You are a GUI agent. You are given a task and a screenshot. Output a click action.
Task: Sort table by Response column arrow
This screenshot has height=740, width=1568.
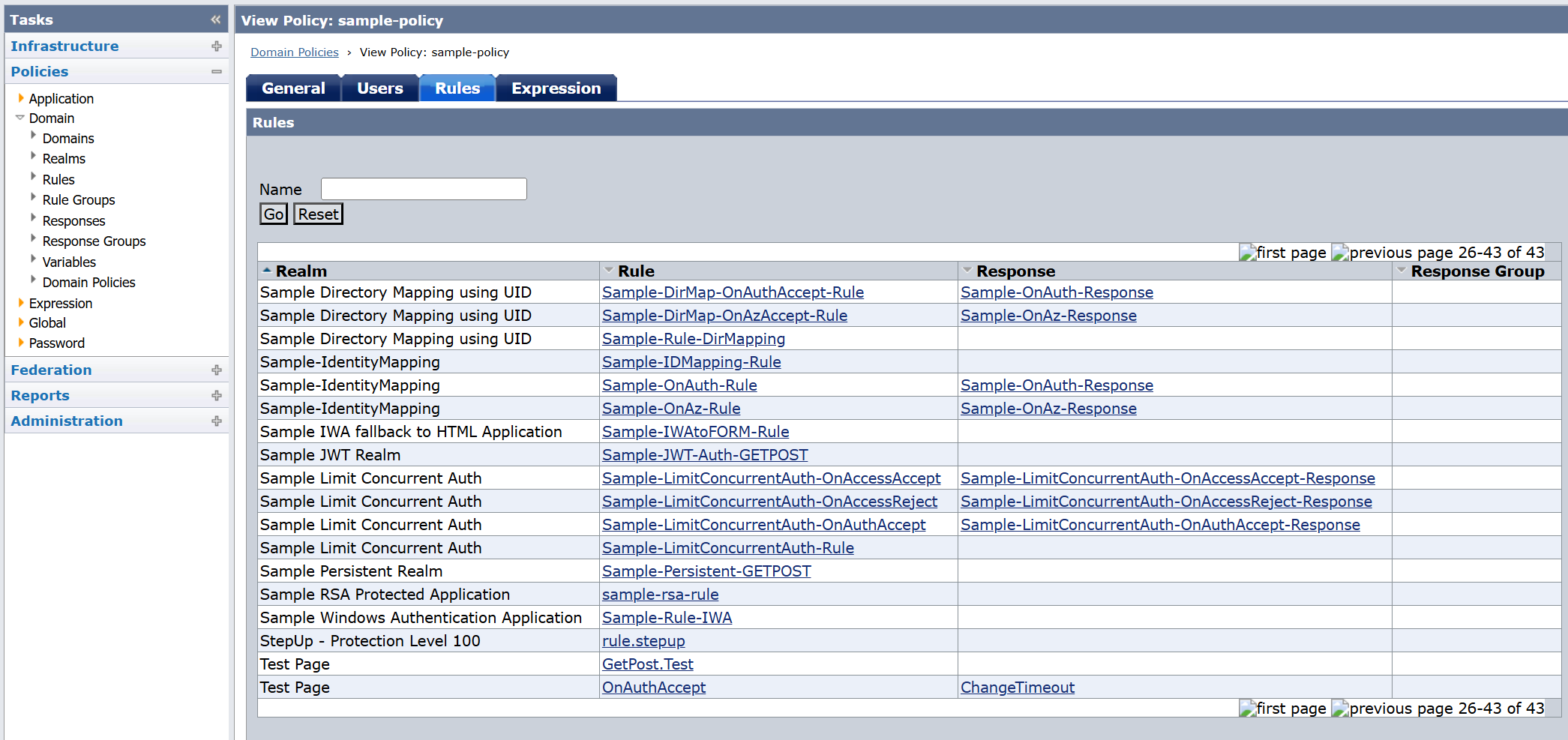point(967,271)
